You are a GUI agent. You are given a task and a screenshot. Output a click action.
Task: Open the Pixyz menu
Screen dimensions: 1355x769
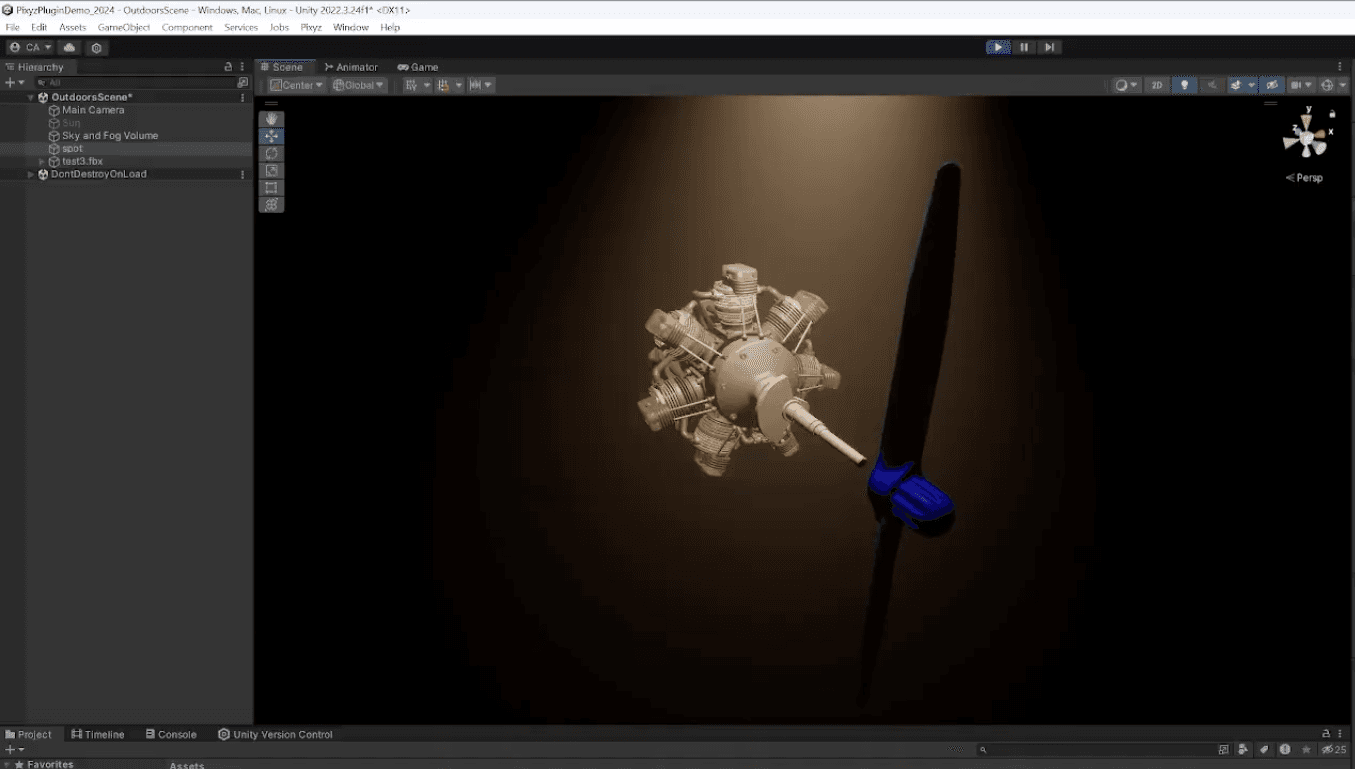(311, 27)
